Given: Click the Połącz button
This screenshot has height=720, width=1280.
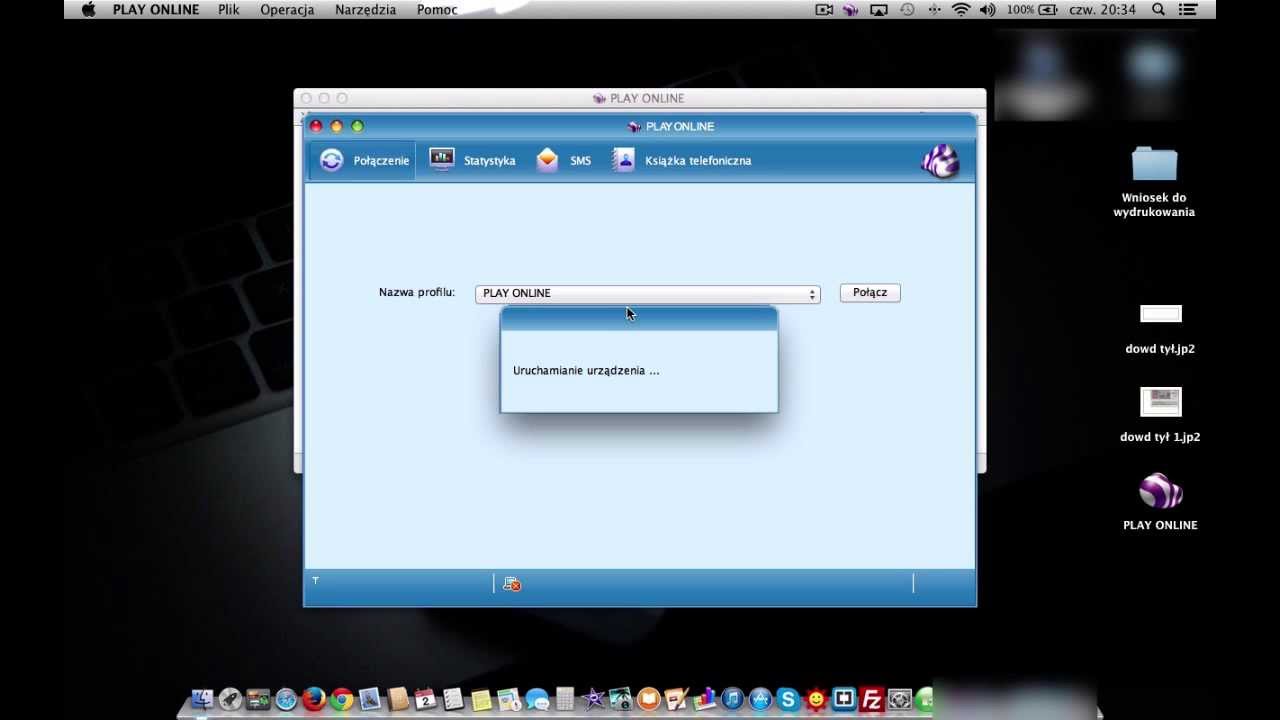Looking at the screenshot, I should (870, 293).
